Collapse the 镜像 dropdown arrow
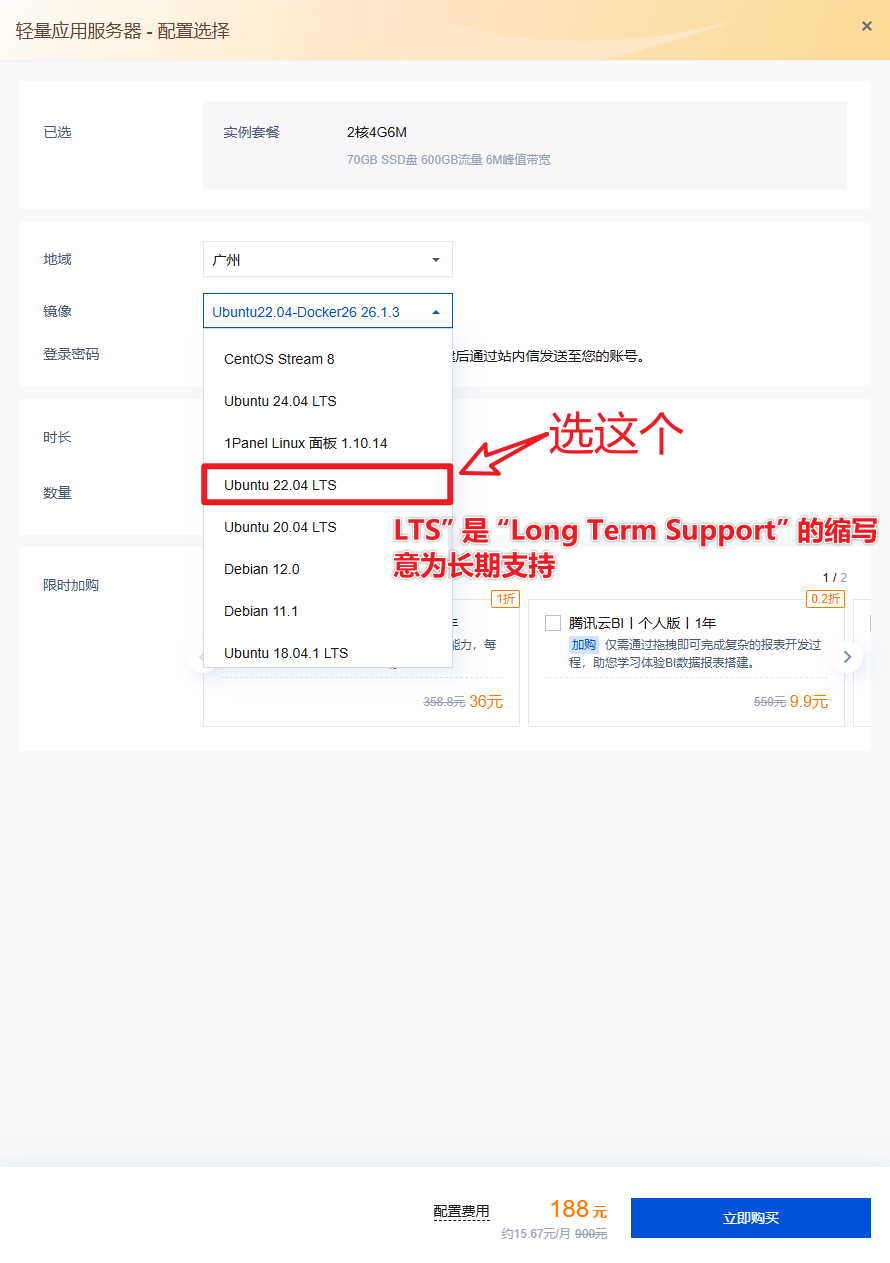This screenshot has width=890, height=1263. (x=436, y=312)
